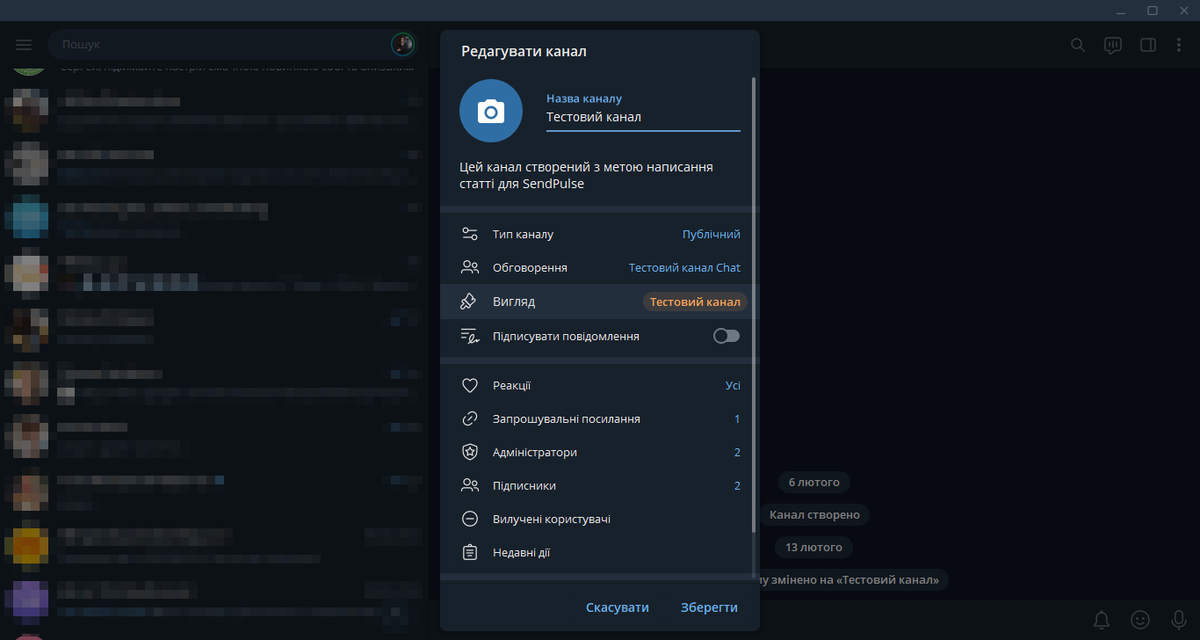Open the Підписники subscribers row
The width and height of the screenshot is (1200, 640).
[600, 486]
